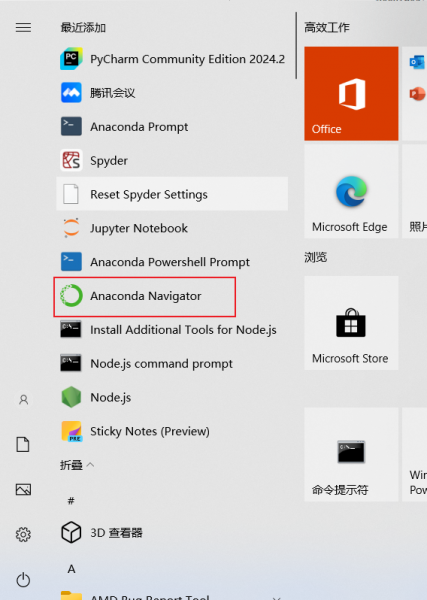
Task: Click the Anaconda Prompt terminal icon
Action: pos(71,126)
